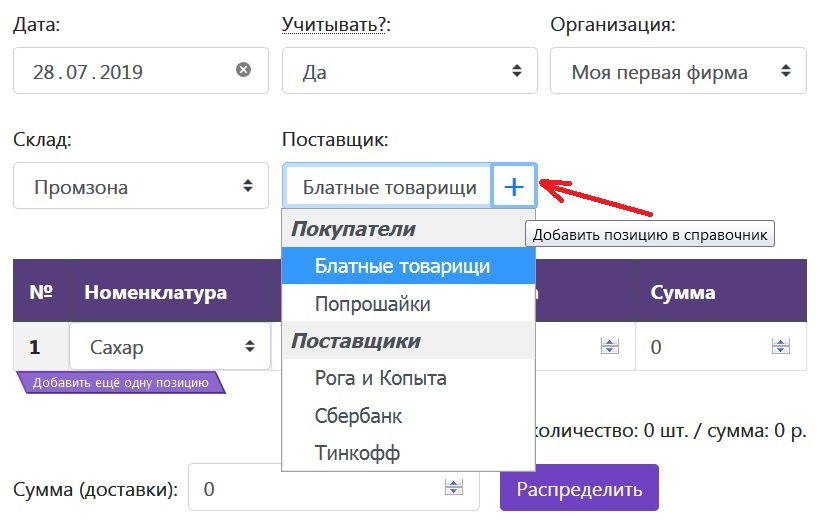Screen dimensions: 829x521
Task: Click the date field 28.07.2019
Action: [x=120, y=72]
